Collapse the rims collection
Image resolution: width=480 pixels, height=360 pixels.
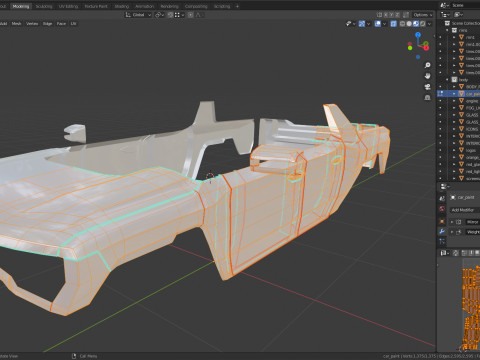447,30
